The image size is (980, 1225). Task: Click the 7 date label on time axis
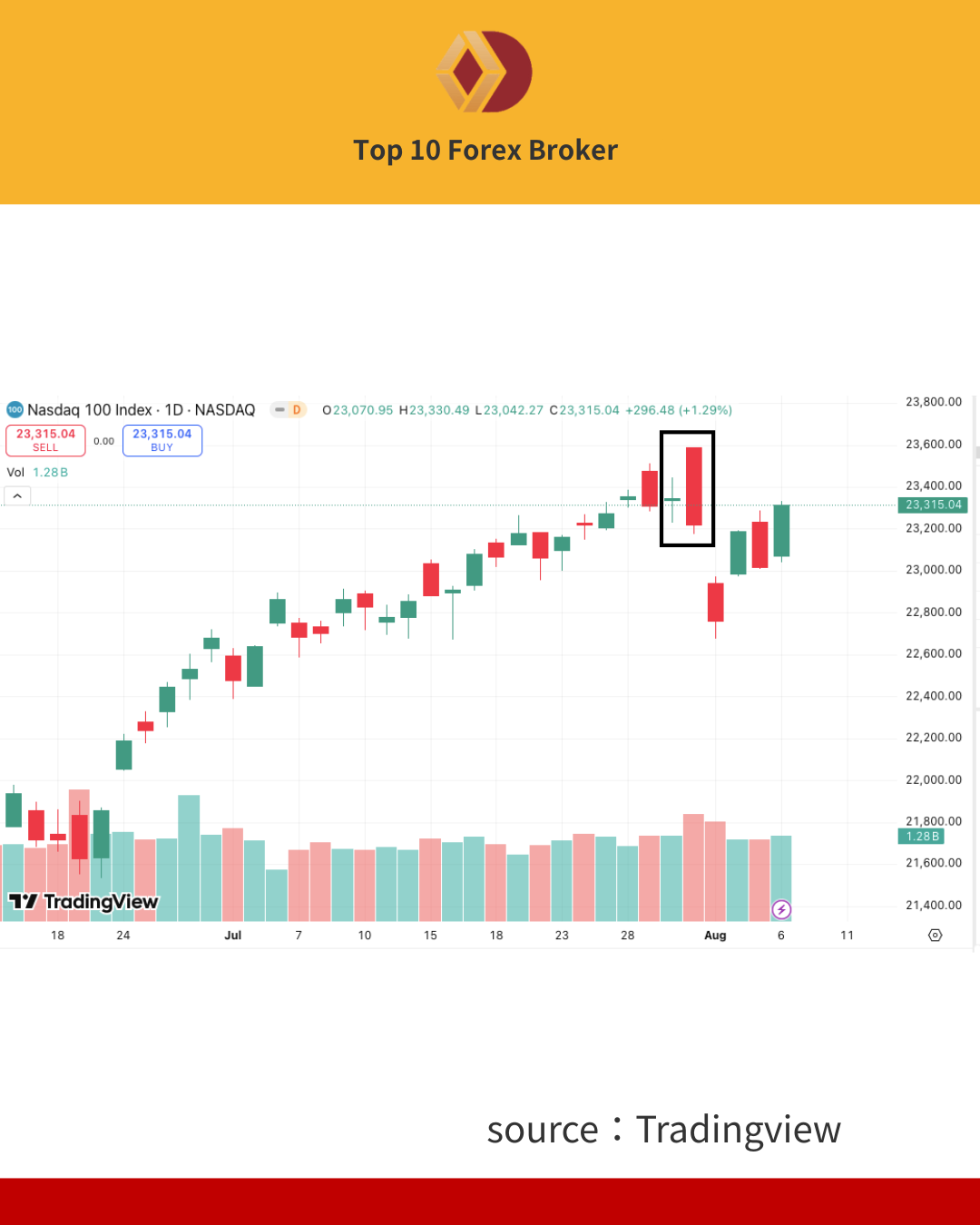[x=299, y=936]
